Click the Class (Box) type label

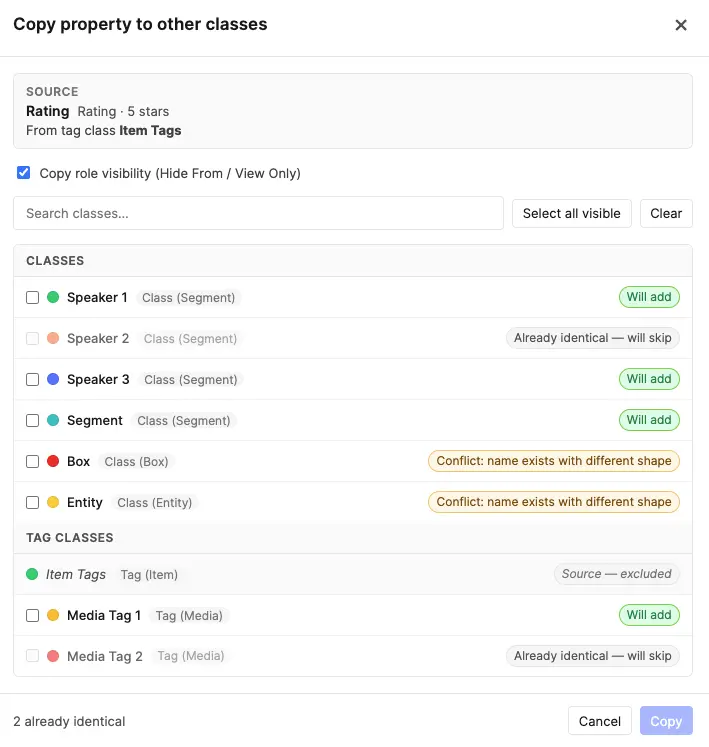pos(136,462)
